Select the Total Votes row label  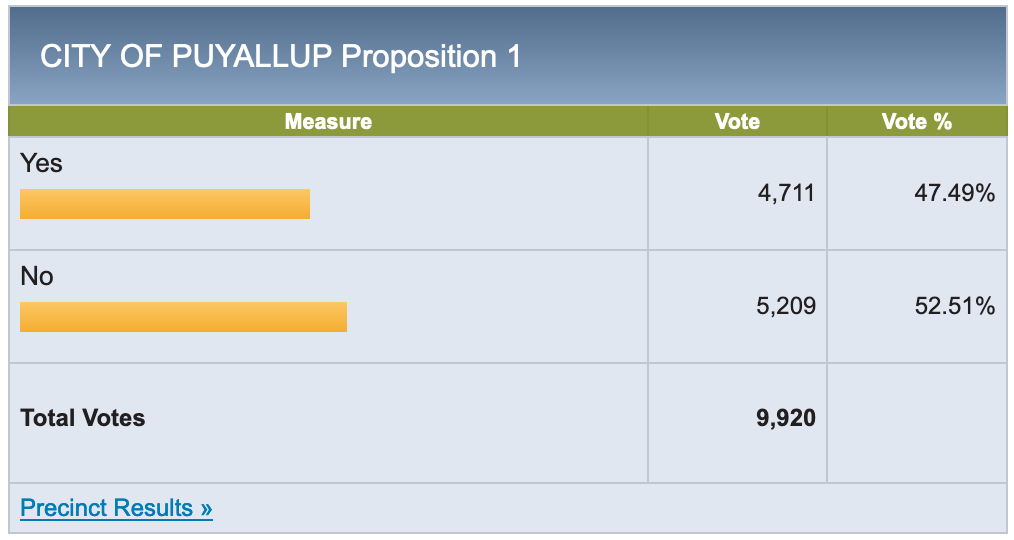(82, 419)
